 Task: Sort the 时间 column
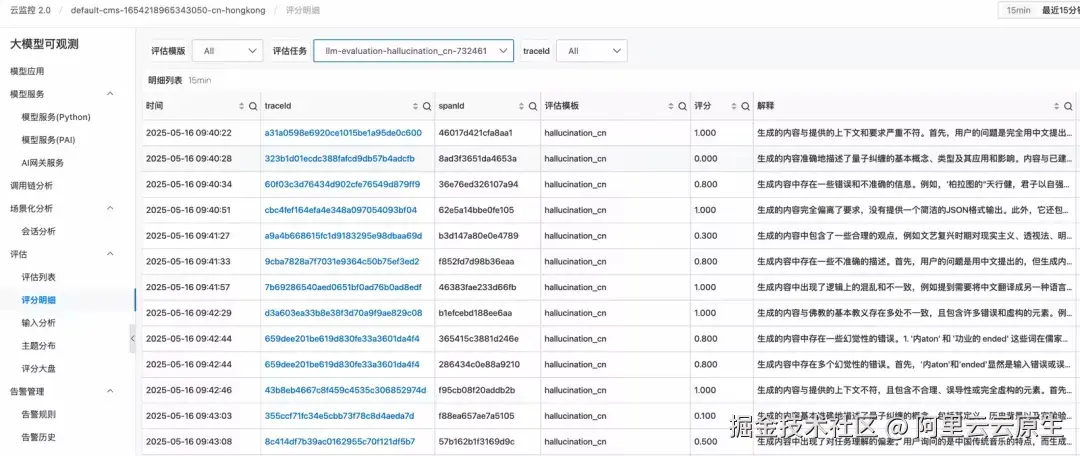[x=242, y=107]
